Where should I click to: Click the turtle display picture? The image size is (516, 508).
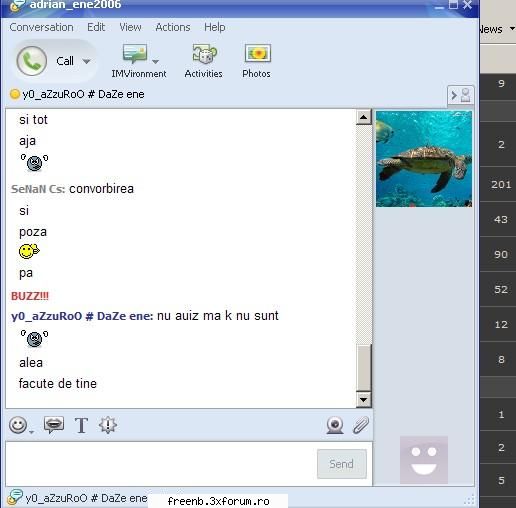click(x=424, y=159)
